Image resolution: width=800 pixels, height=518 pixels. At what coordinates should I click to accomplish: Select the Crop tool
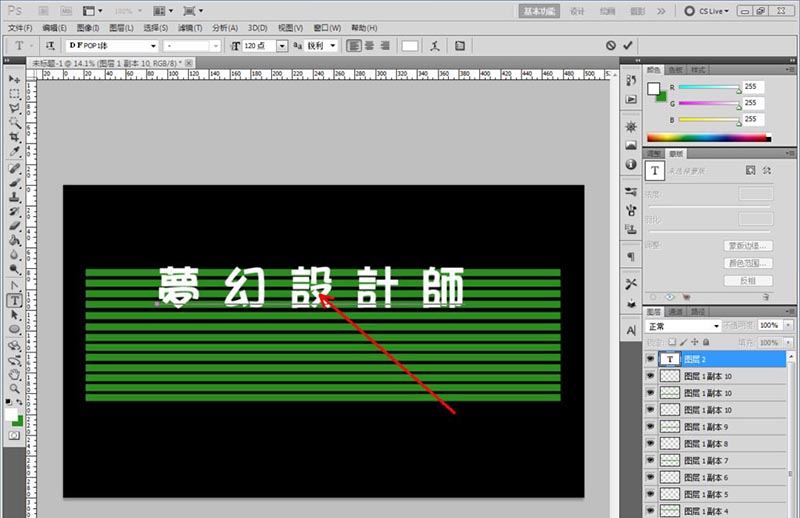pos(14,137)
